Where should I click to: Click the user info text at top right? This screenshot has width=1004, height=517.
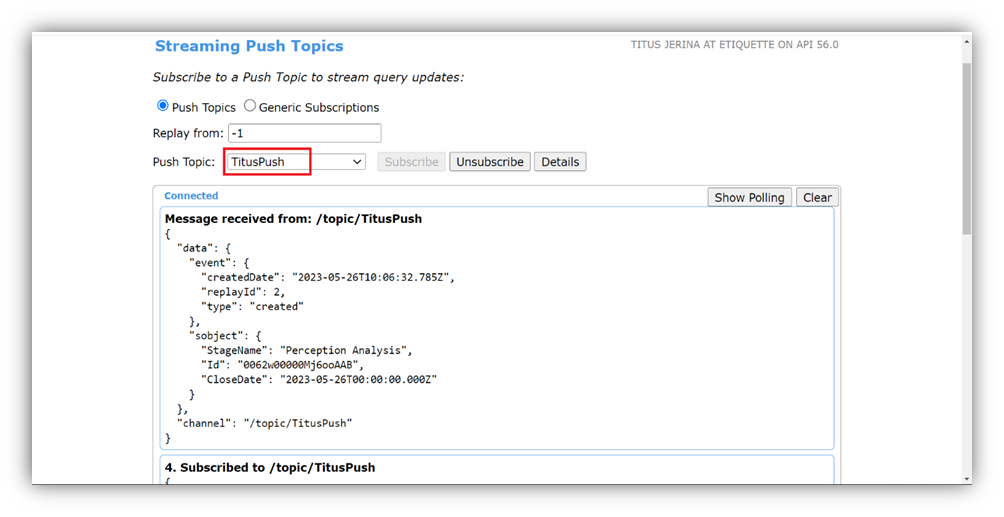[734, 45]
